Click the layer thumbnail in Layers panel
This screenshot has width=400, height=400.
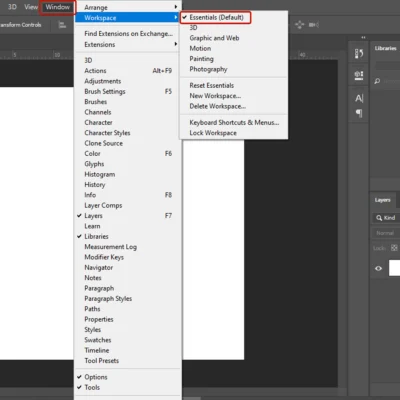point(394,268)
